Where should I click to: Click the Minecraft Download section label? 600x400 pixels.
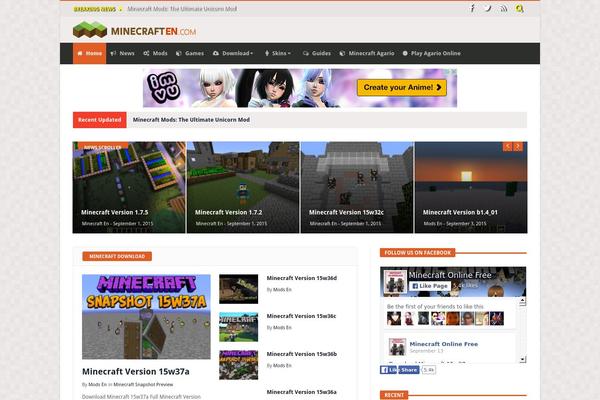click(x=117, y=256)
